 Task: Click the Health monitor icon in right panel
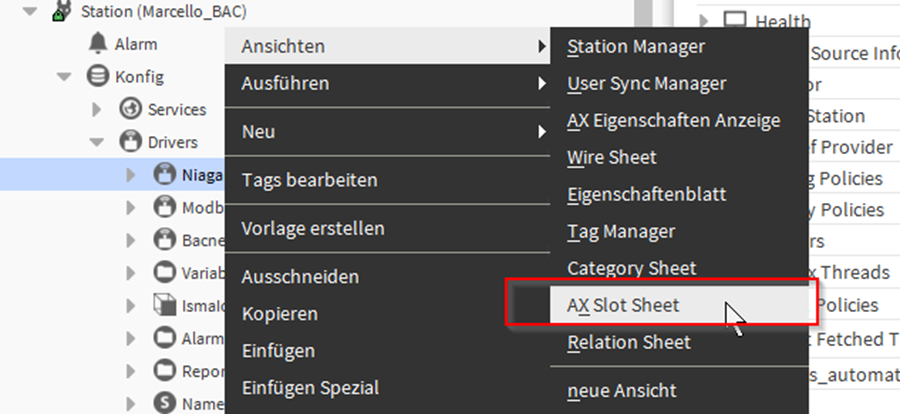coord(735,21)
